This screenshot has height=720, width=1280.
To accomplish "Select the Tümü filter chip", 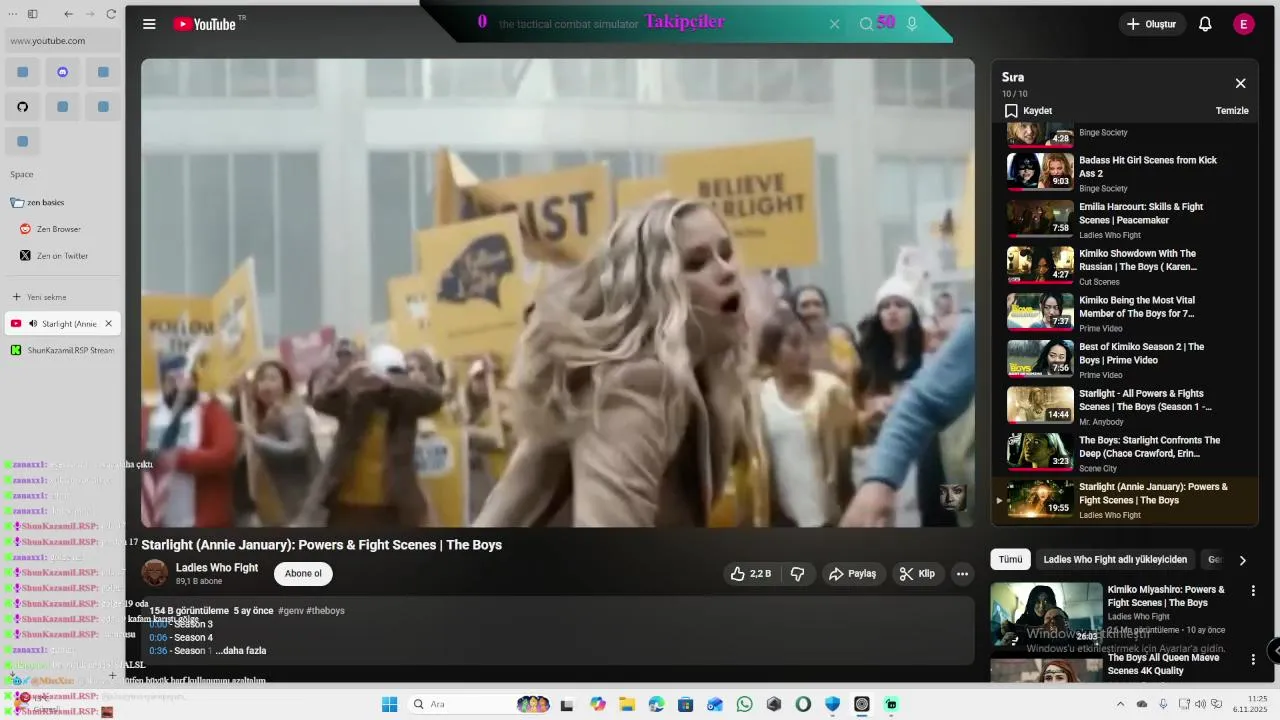I will pos(1010,560).
